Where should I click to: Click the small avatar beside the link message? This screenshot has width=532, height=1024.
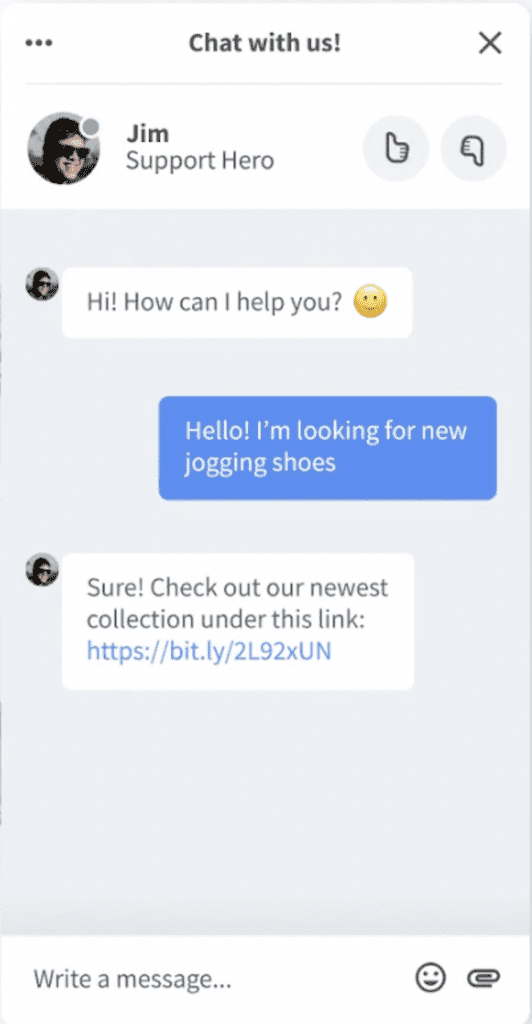(x=42, y=569)
